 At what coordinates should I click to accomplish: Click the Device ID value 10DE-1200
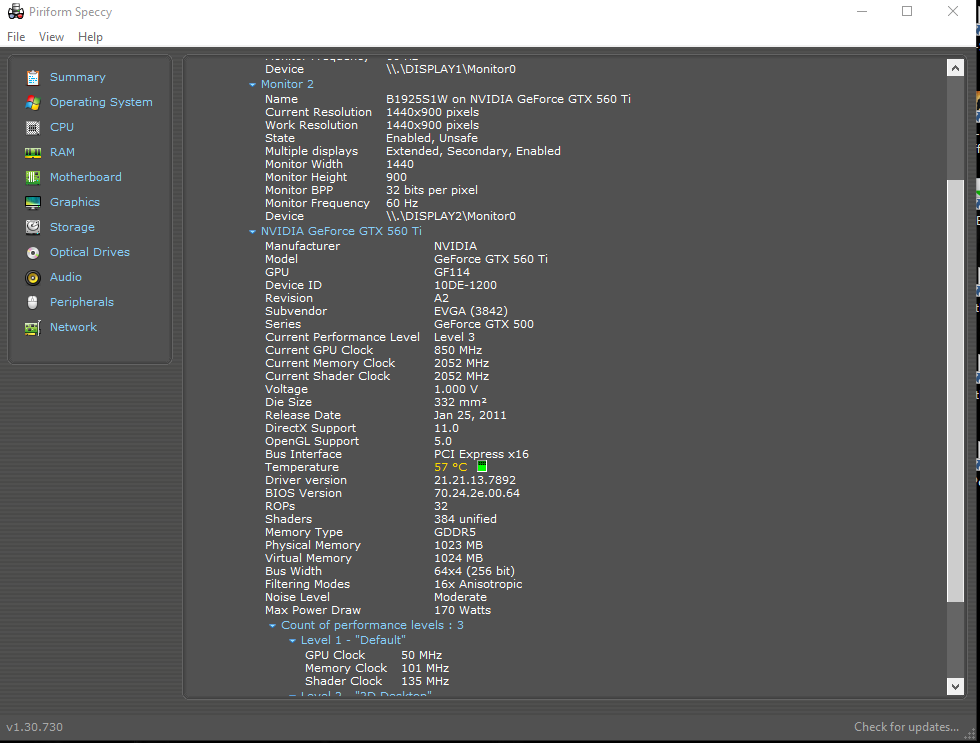click(466, 285)
